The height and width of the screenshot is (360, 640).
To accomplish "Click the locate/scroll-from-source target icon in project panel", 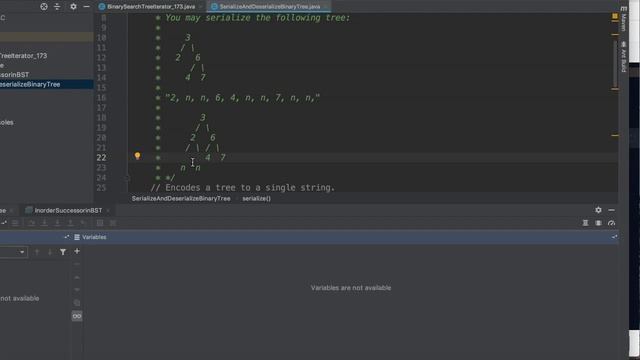I will click(44, 7).
